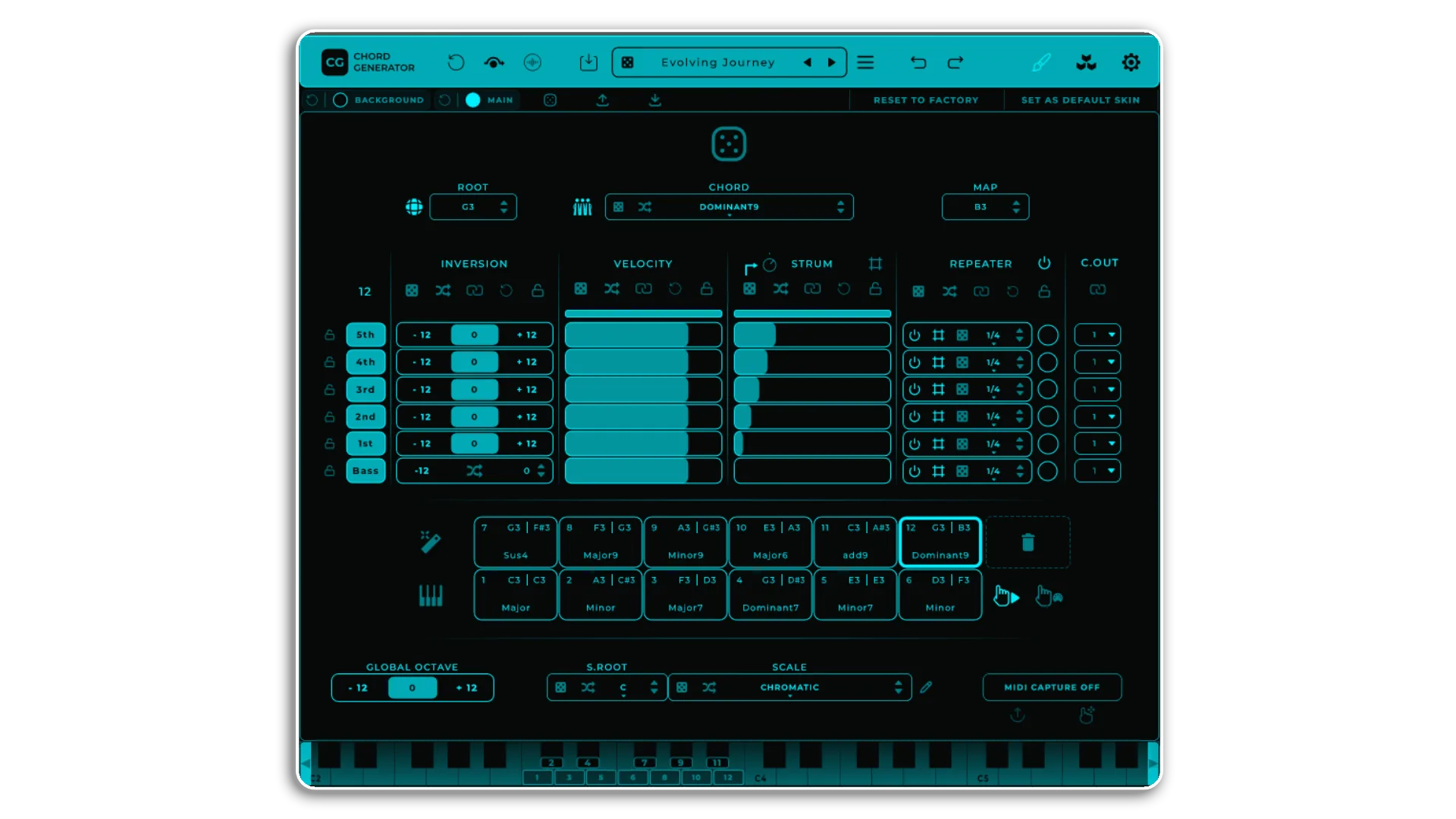
Task: Click the 5th row inversion +12 button
Action: (527, 334)
